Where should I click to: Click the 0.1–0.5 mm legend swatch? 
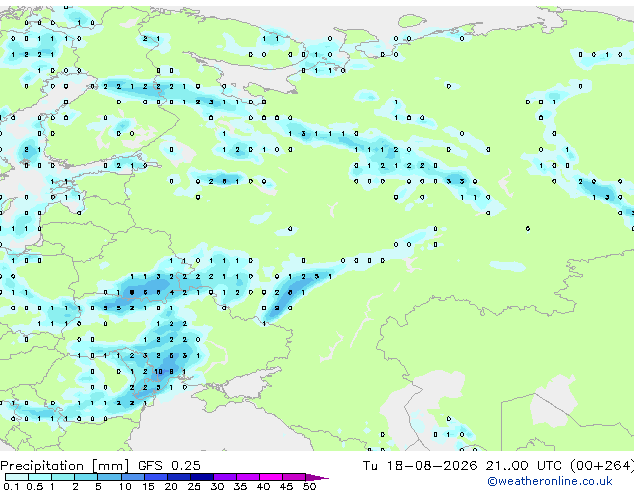17,477
